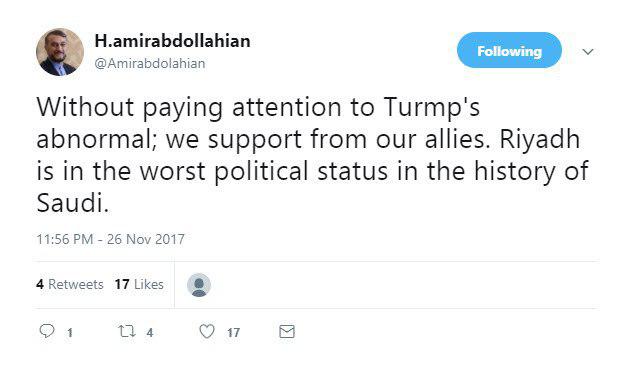
Task: Open H.amirabdollahian's profile photo
Action: coord(60,52)
